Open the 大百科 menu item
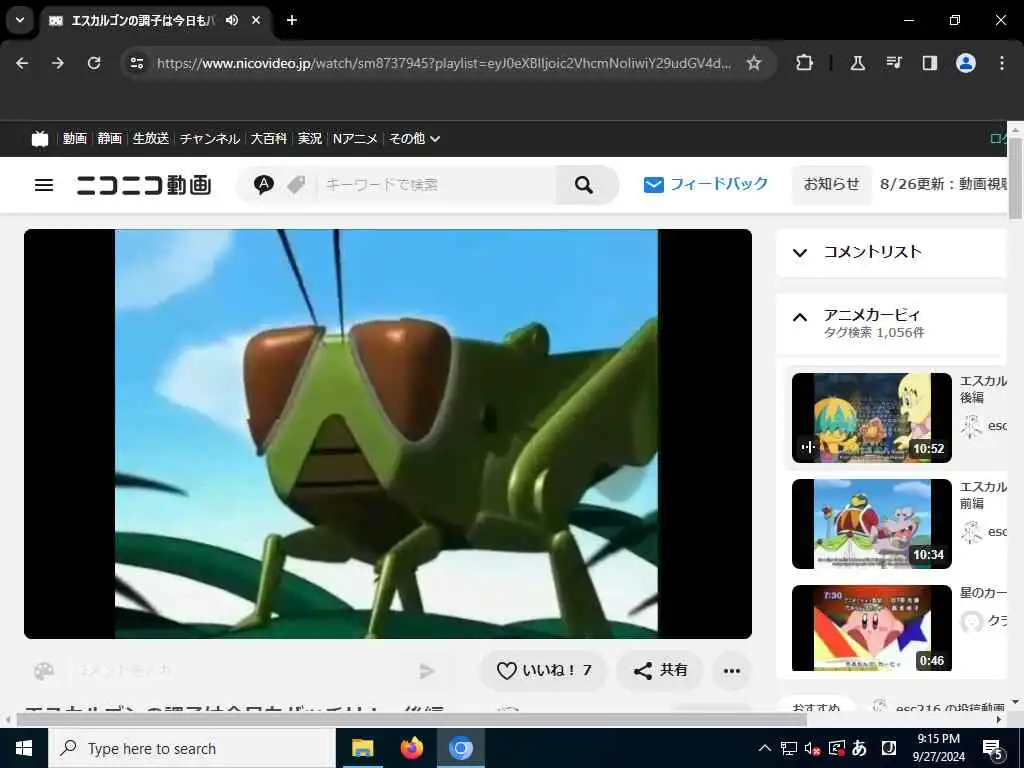 tap(268, 138)
